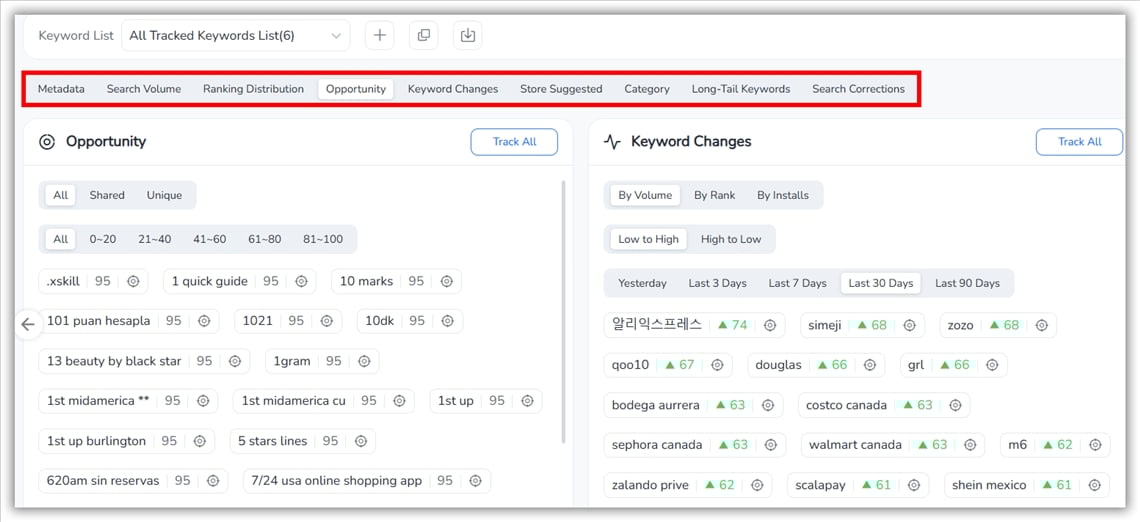Image resolution: width=1140 pixels, height=522 pixels.
Task: Track 13 beauty by black star icon
Action: (x=235, y=361)
